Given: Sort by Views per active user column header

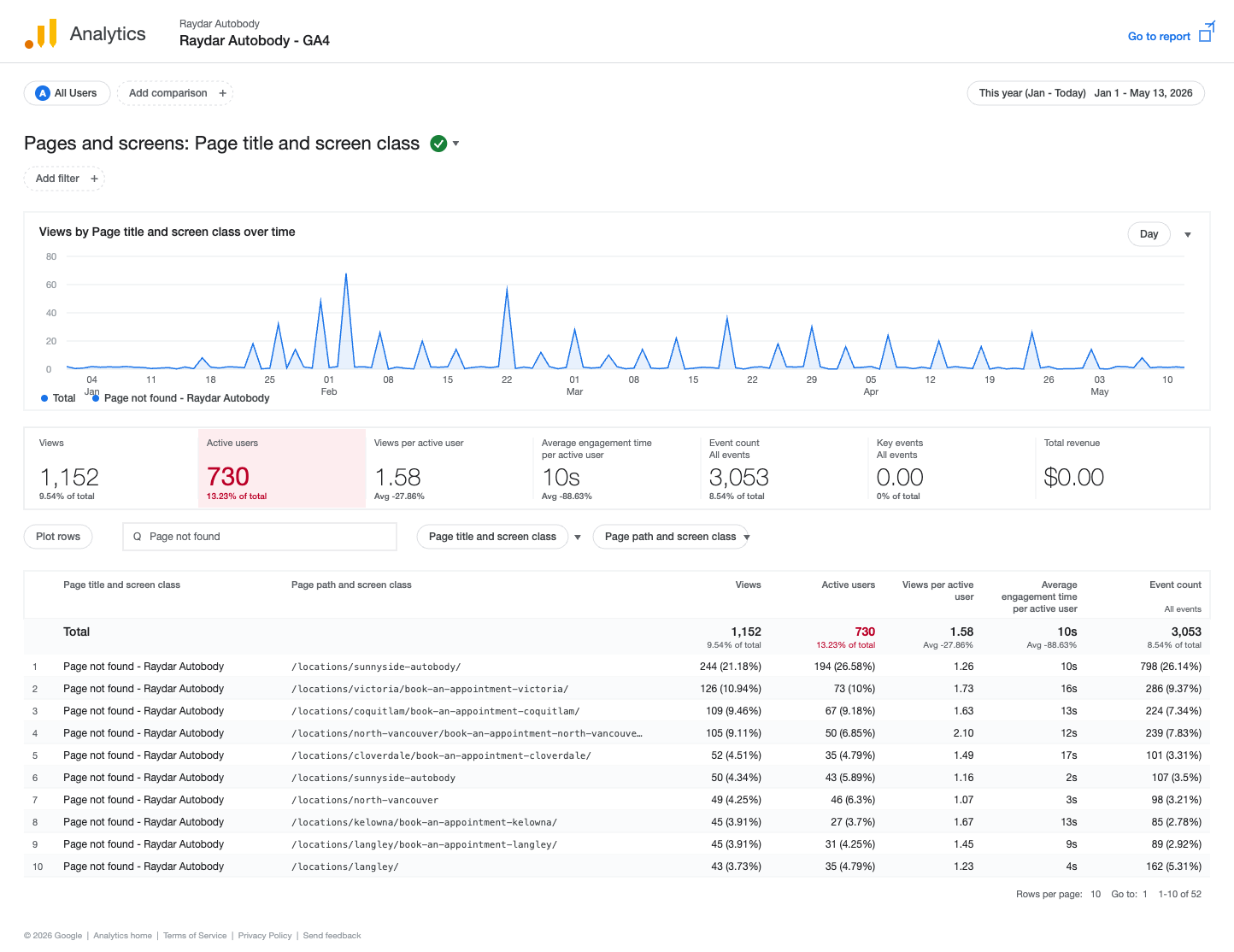Looking at the screenshot, I should [937, 591].
